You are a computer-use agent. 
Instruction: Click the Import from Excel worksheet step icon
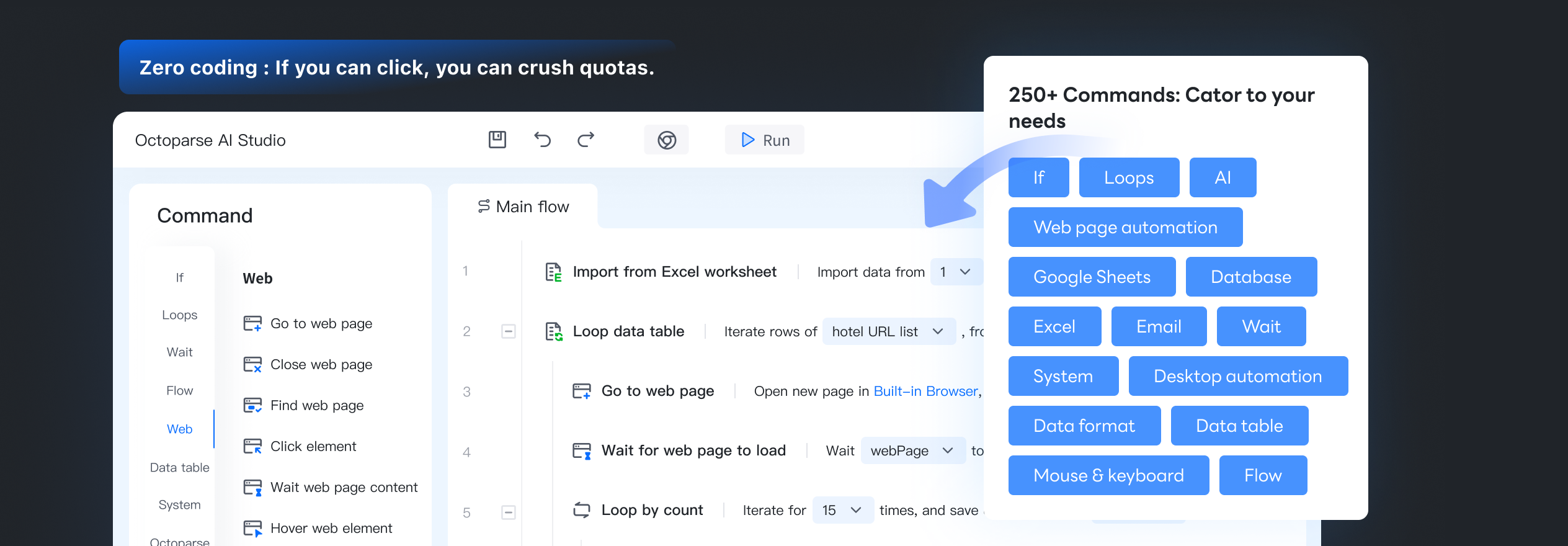pos(553,272)
